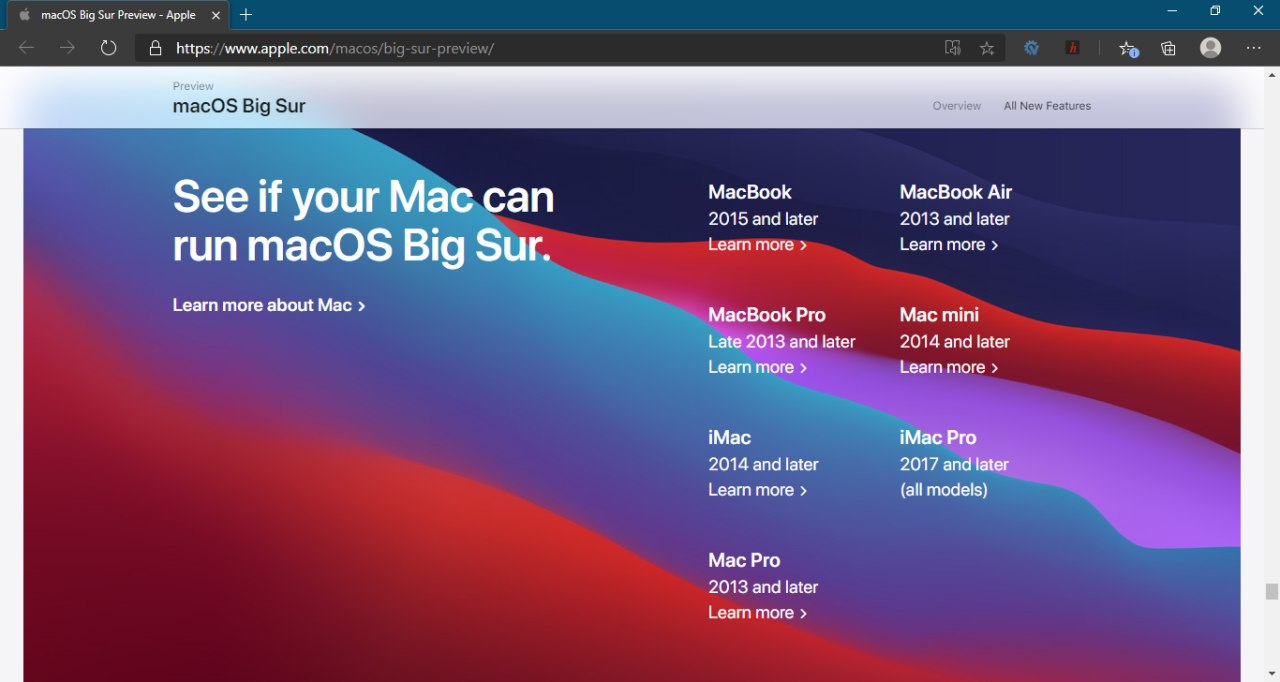1280x682 pixels.
Task: Restore down the browser window
Action: [x=1215, y=10]
